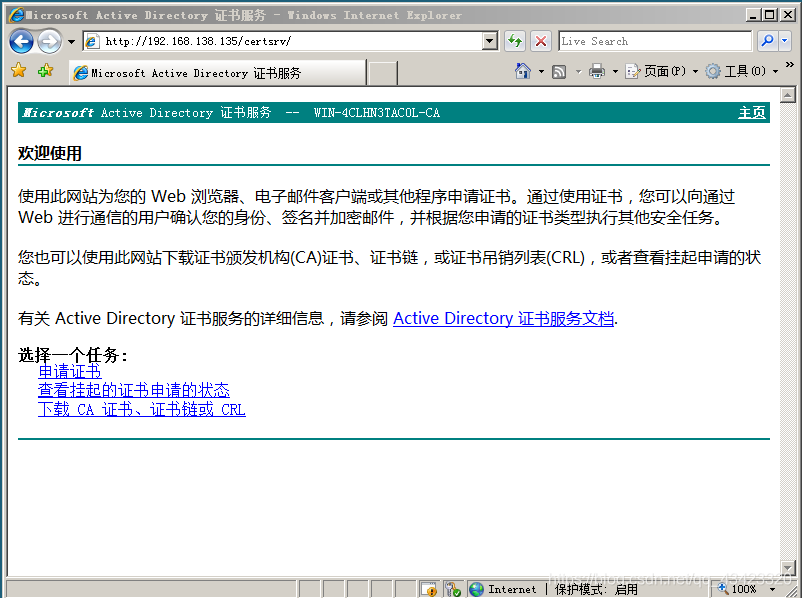This screenshot has height=598, width=802.
Task: Expand the address bar history dropdown
Action: [x=490, y=41]
